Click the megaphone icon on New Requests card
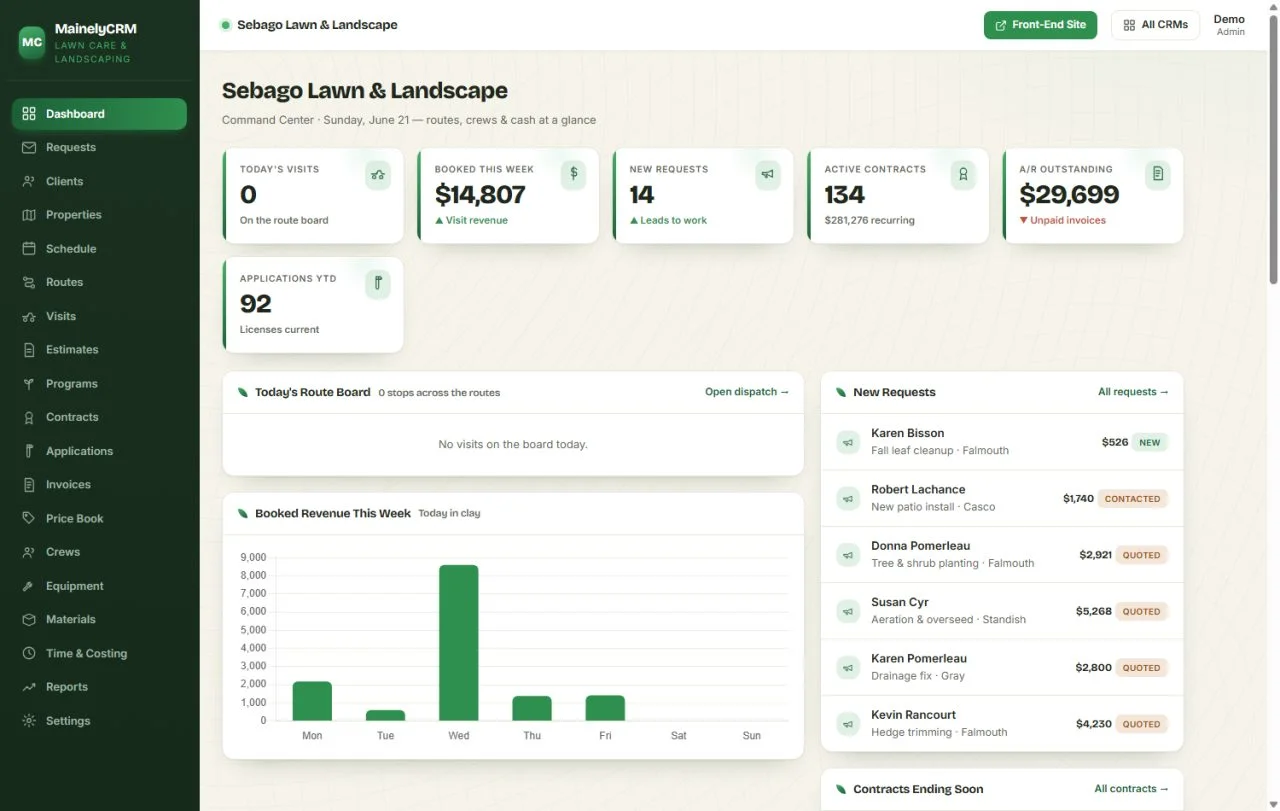The width and height of the screenshot is (1280, 811). (768, 174)
